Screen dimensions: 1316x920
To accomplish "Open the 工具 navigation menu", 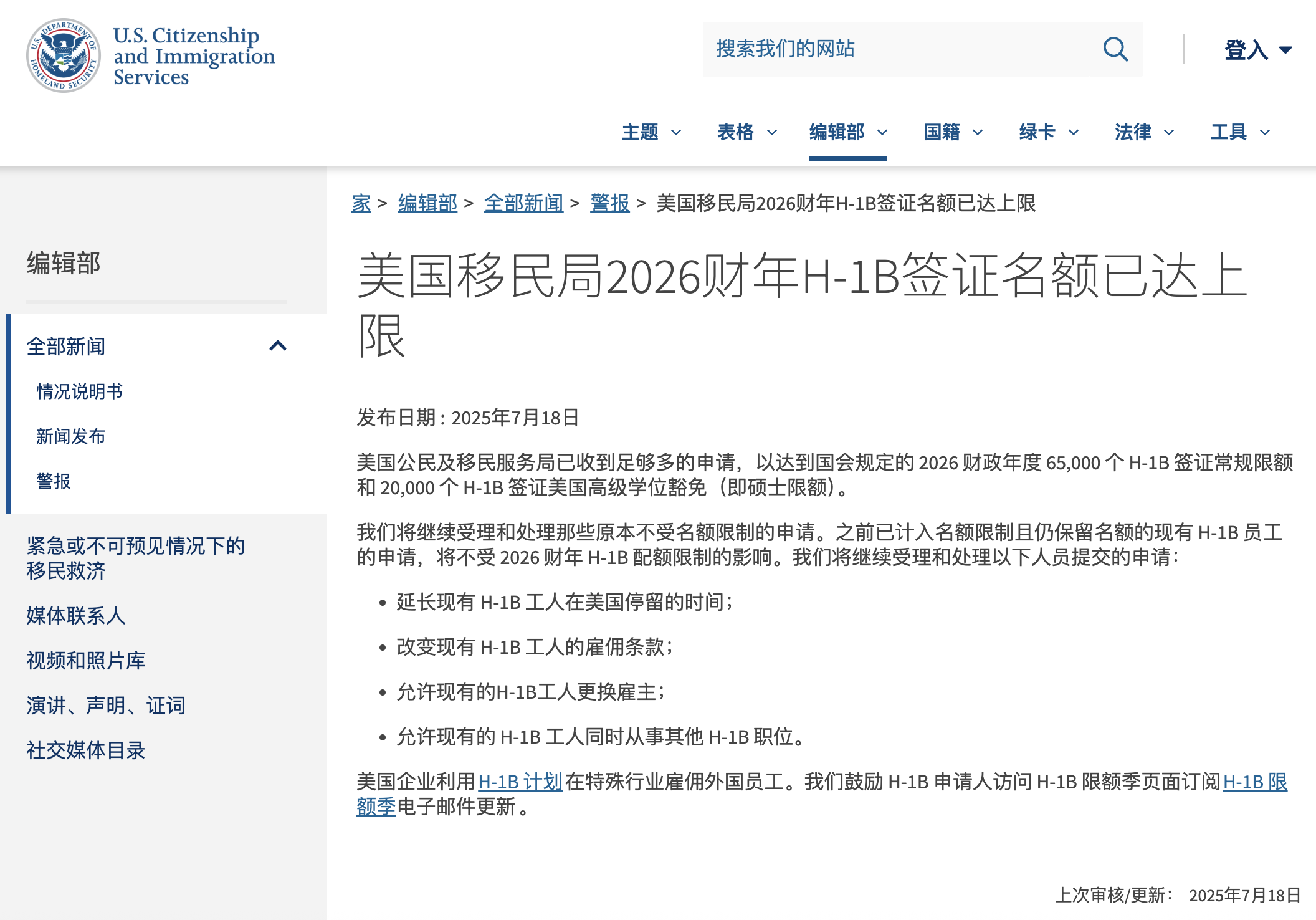I will coord(1240,132).
